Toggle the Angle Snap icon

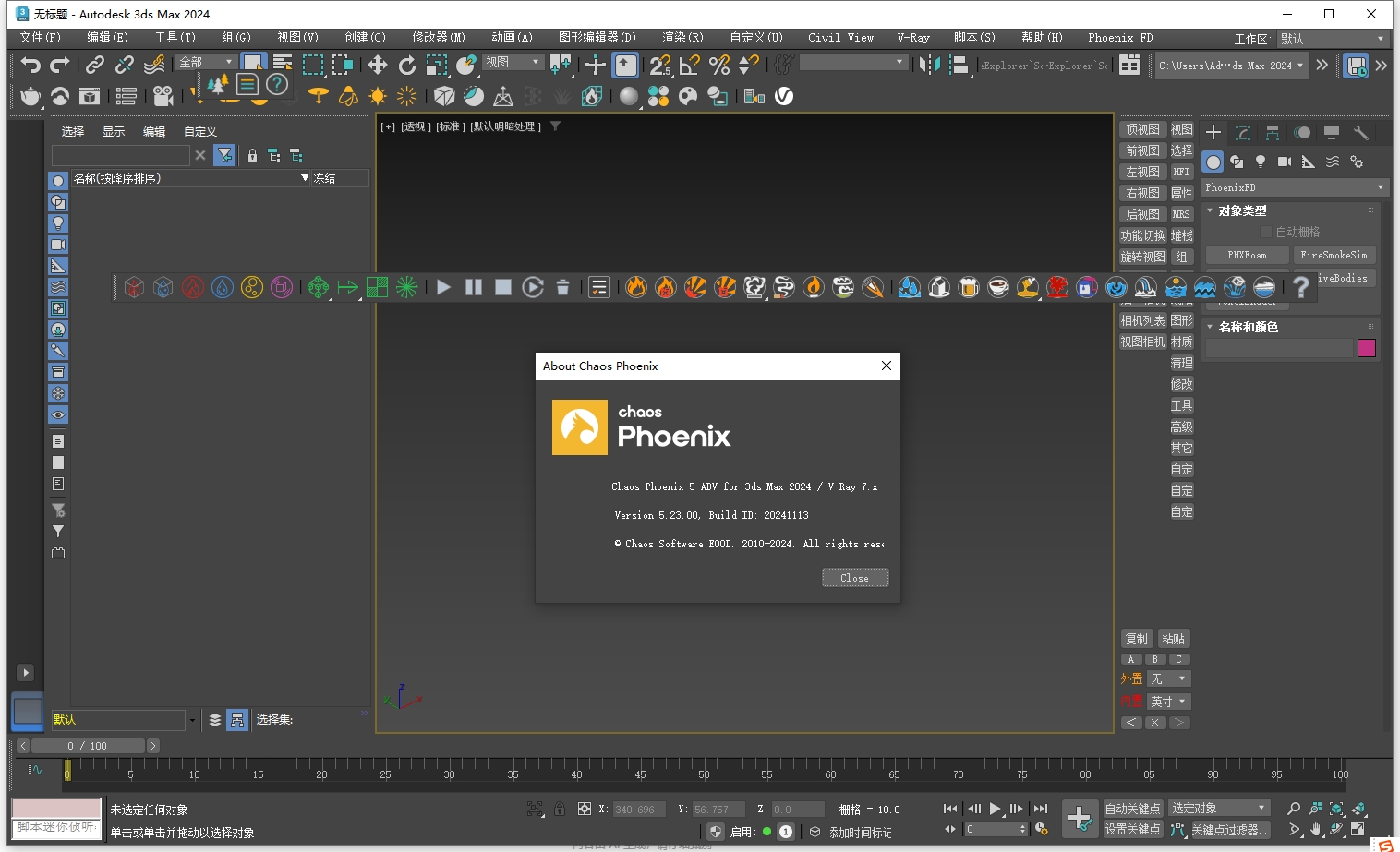[x=690, y=65]
